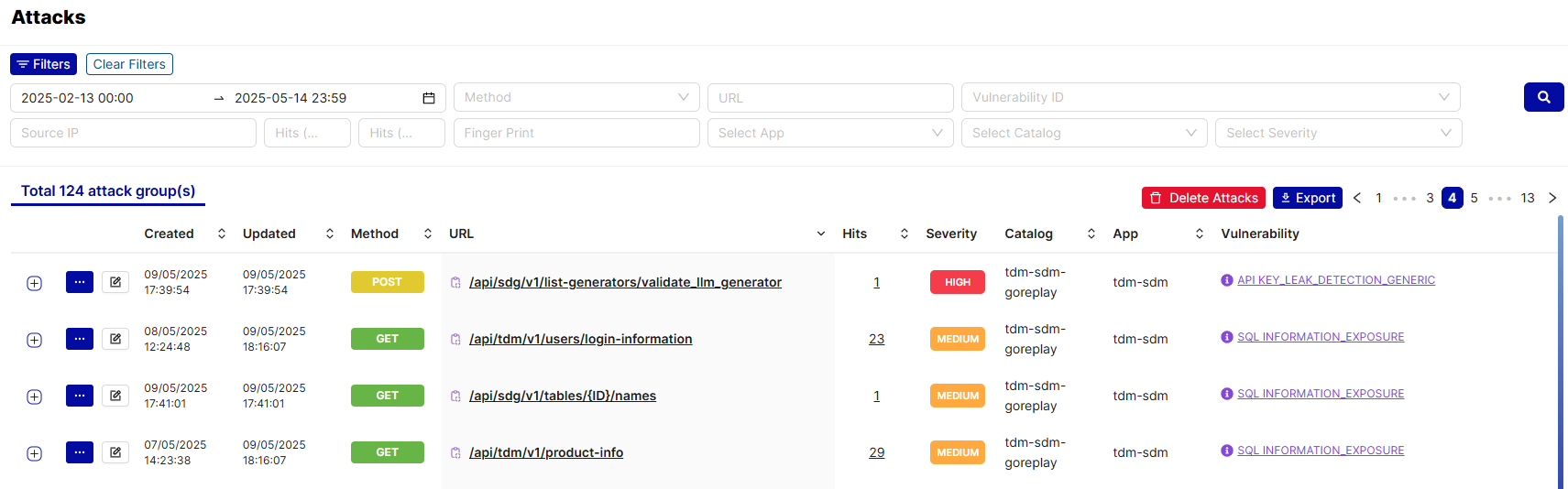Copy the login-information URL icon
Image resolution: width=1568 pixels, height=489 pixels.
(455, 340)
